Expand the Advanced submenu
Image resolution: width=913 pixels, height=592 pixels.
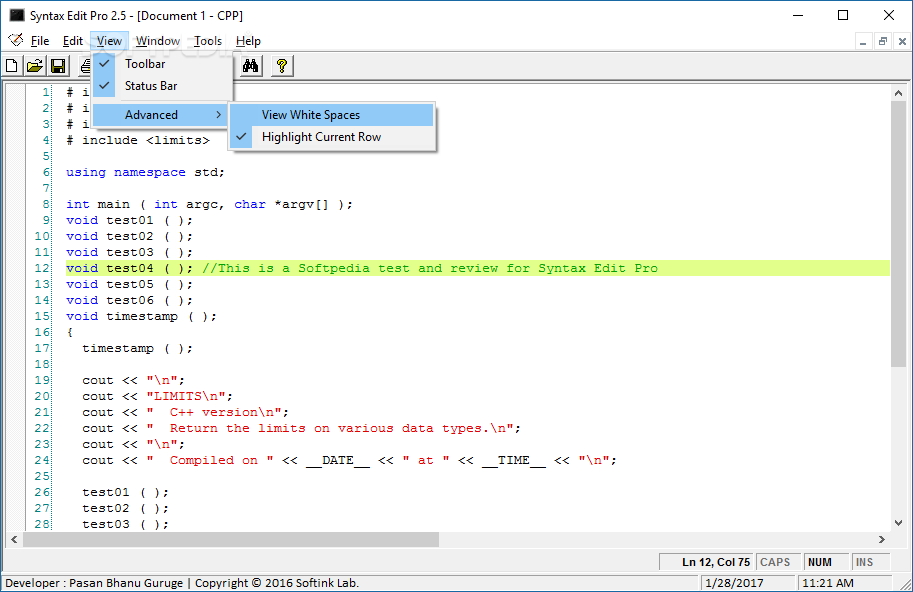pyautogui.click(x=160, y=115)
